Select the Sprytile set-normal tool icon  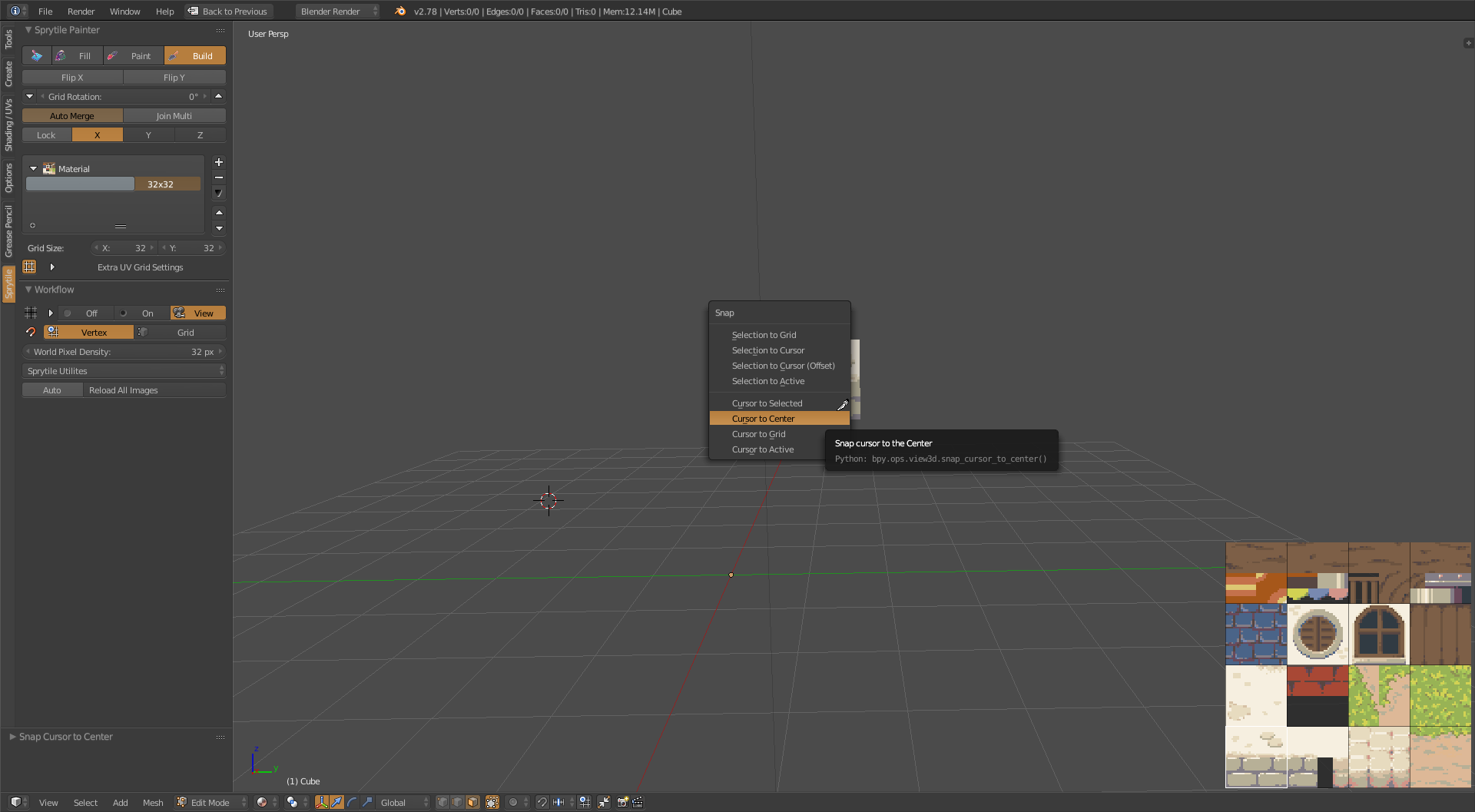pos(36,56)
